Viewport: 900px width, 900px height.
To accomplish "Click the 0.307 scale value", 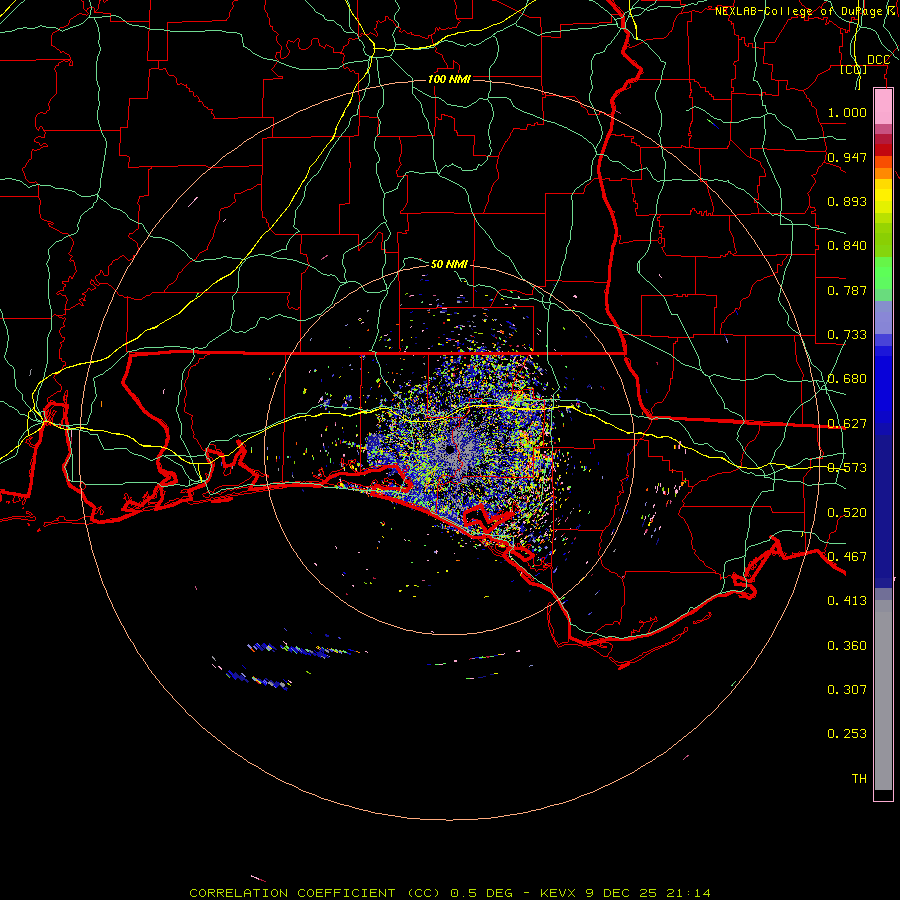I will [847, 689].
